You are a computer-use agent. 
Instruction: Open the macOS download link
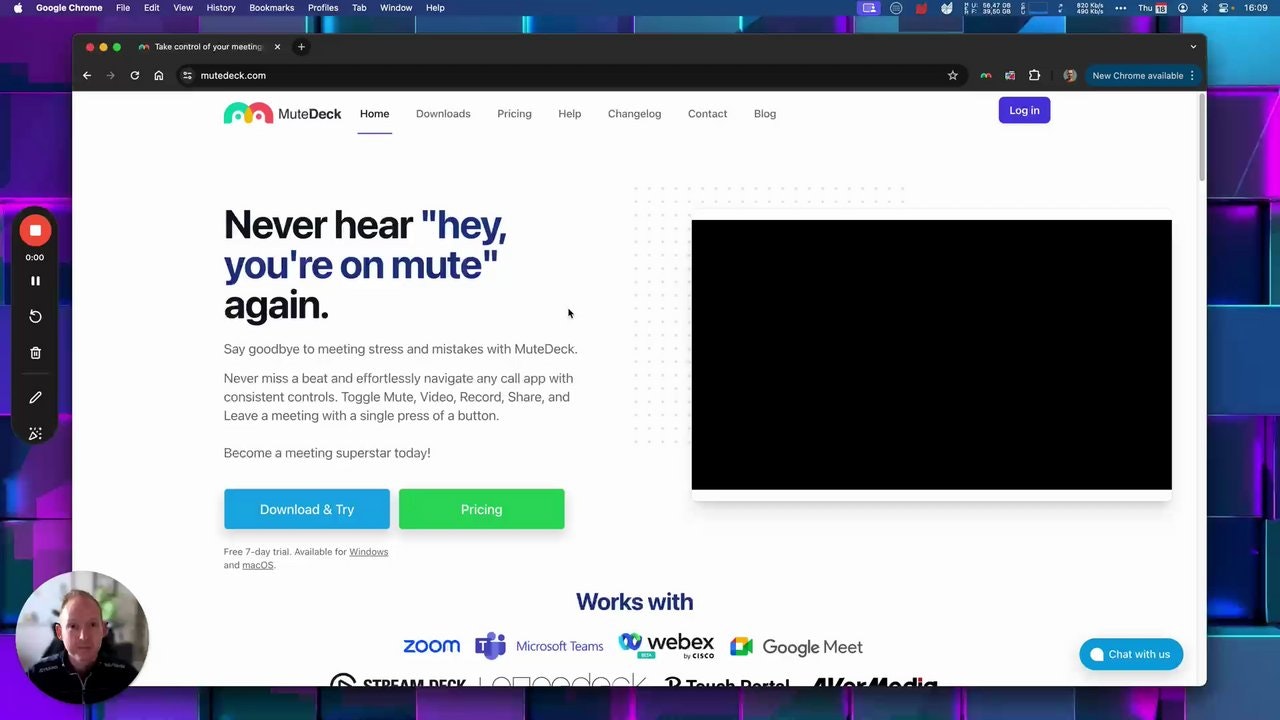pos(257,564)
